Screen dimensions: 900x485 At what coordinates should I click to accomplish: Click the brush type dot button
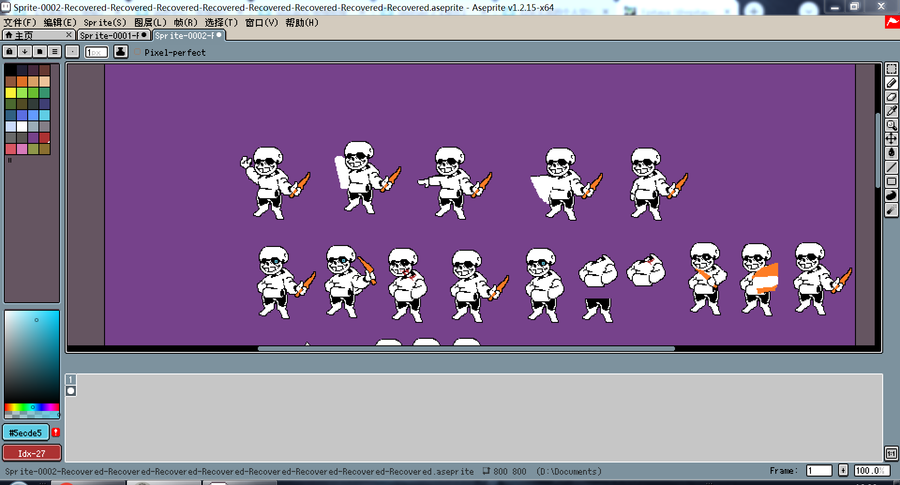(x=72, y=52)
